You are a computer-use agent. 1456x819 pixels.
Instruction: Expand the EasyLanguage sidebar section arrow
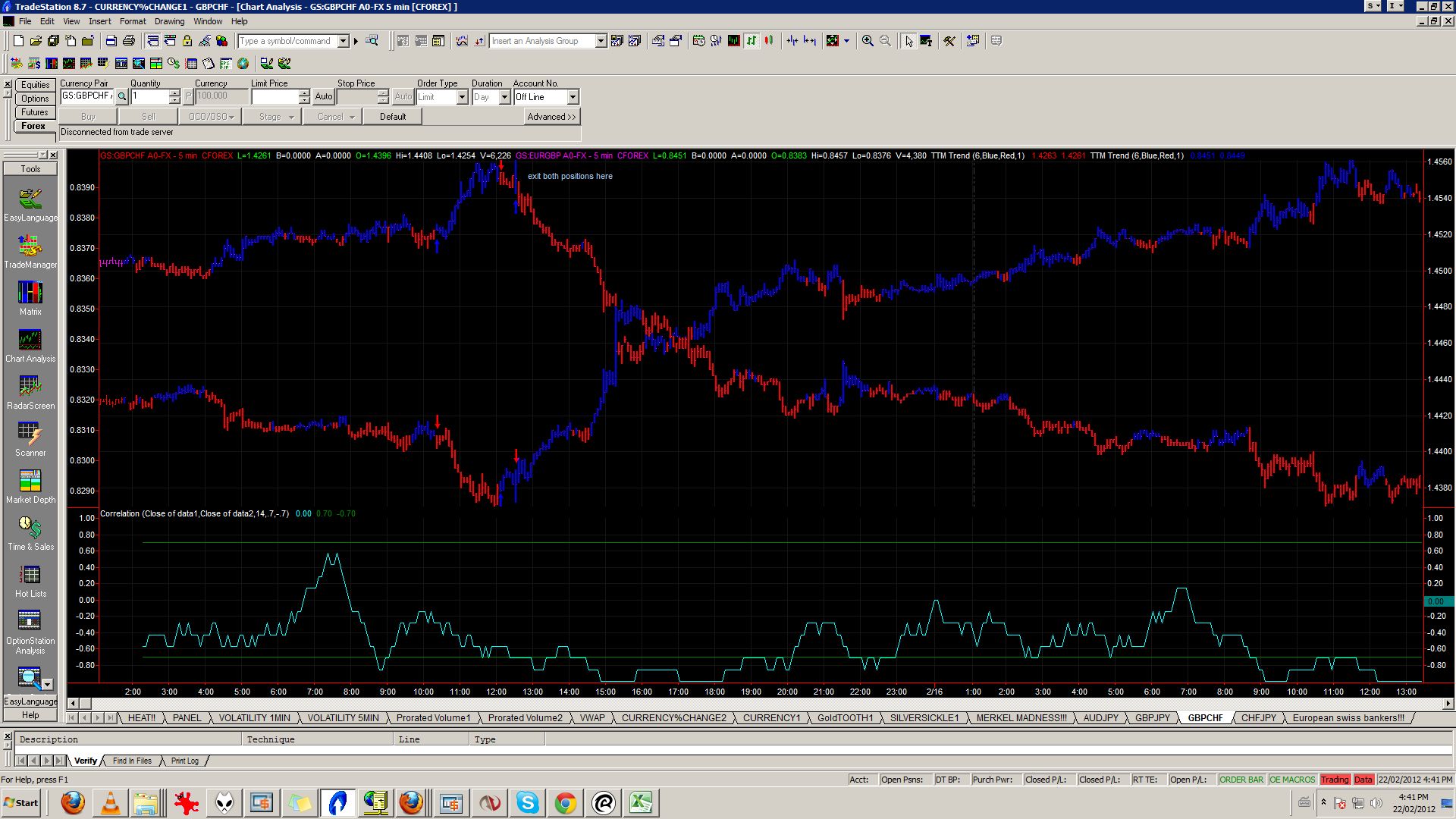coord(47,684)
